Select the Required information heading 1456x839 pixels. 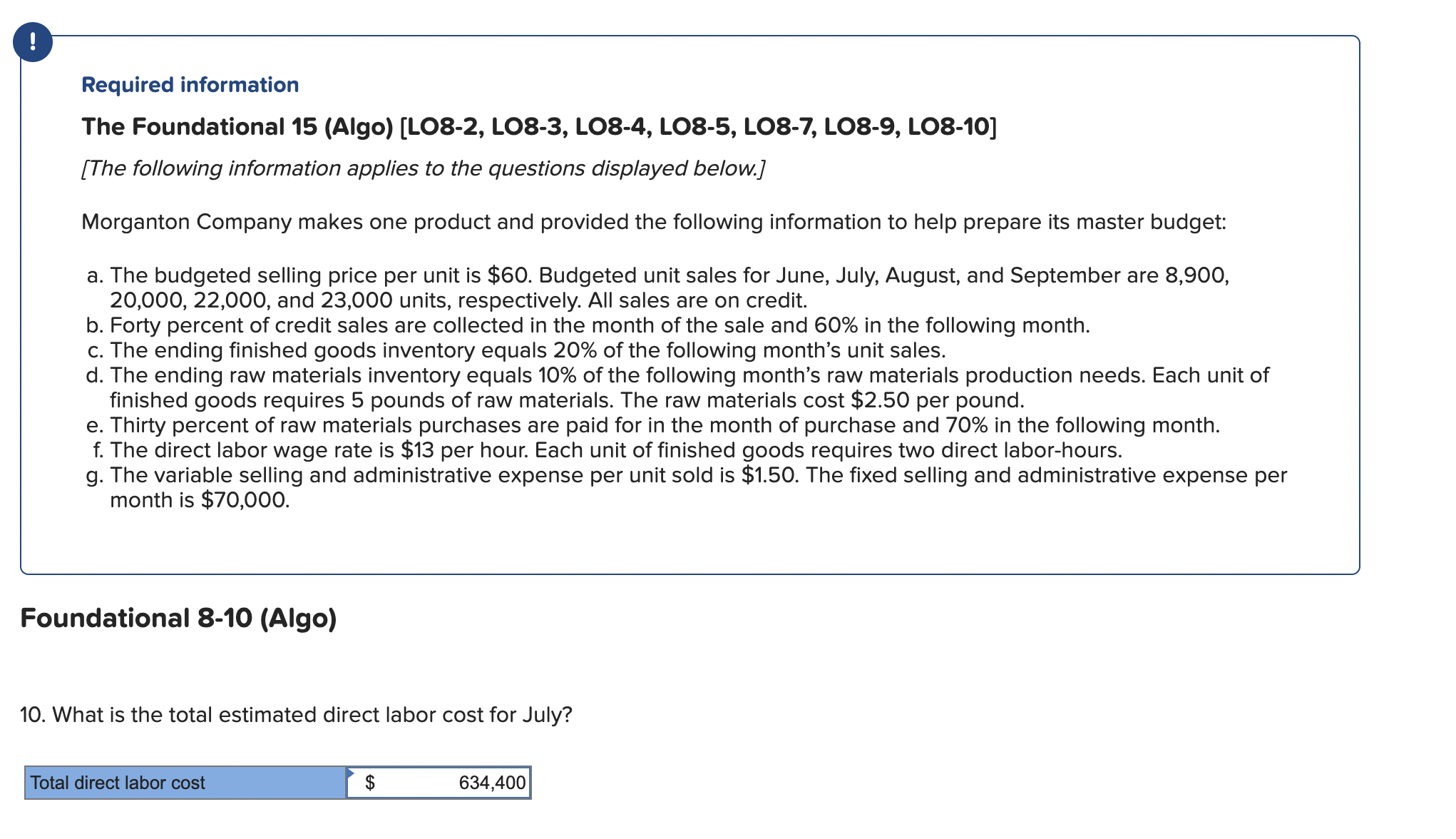(189, 84)
